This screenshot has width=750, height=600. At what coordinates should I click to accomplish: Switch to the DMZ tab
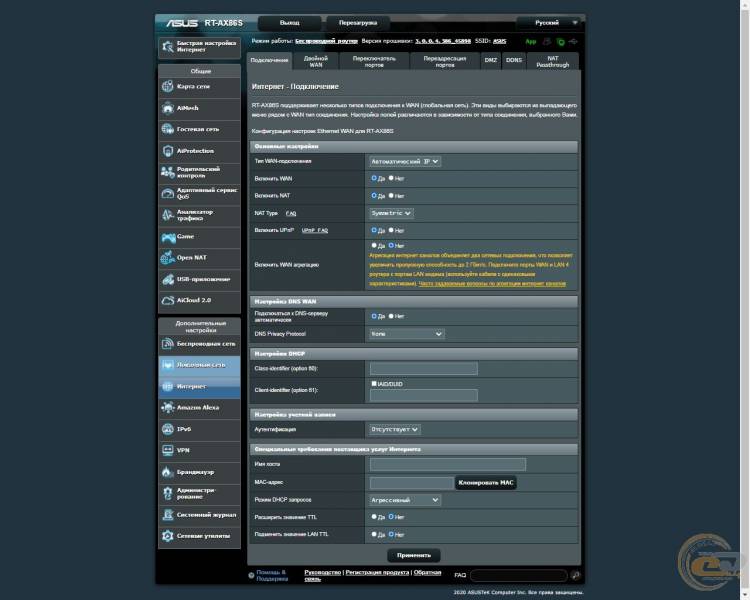coord(491,61)
